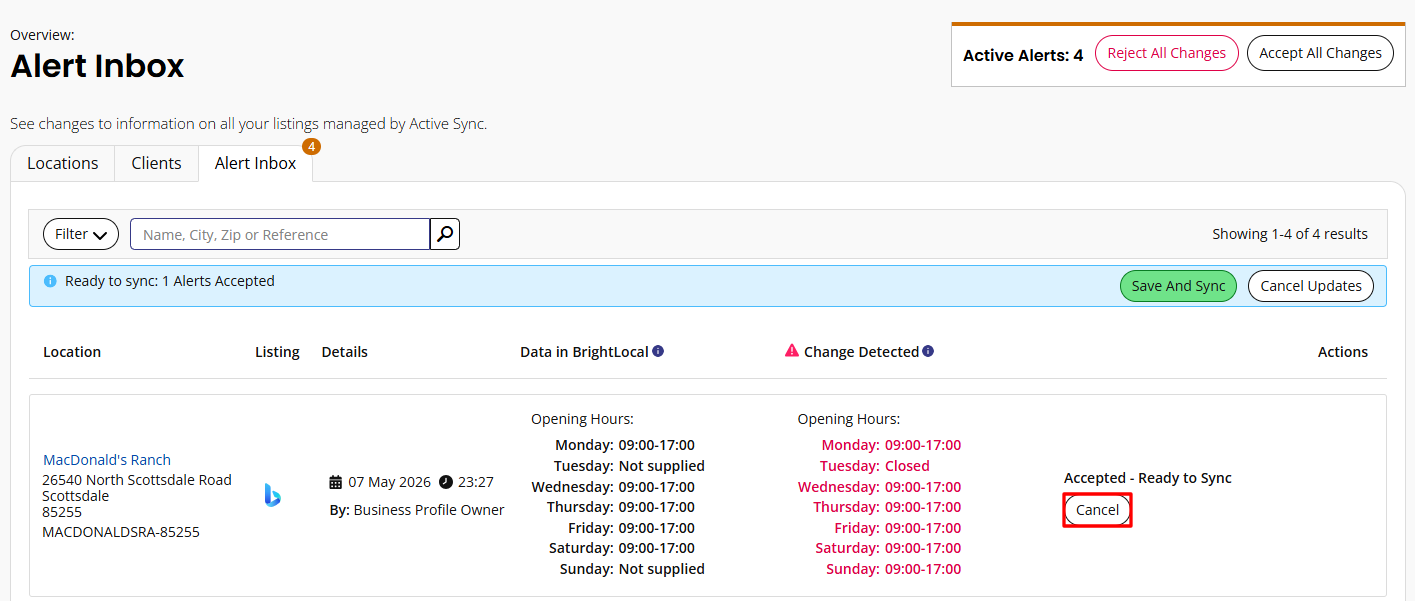Click reference 'MACDONALDSRA-85255' text
The width and height of the screenshot is (1415, 601).
pyautogui.click(x=121, y=532)
